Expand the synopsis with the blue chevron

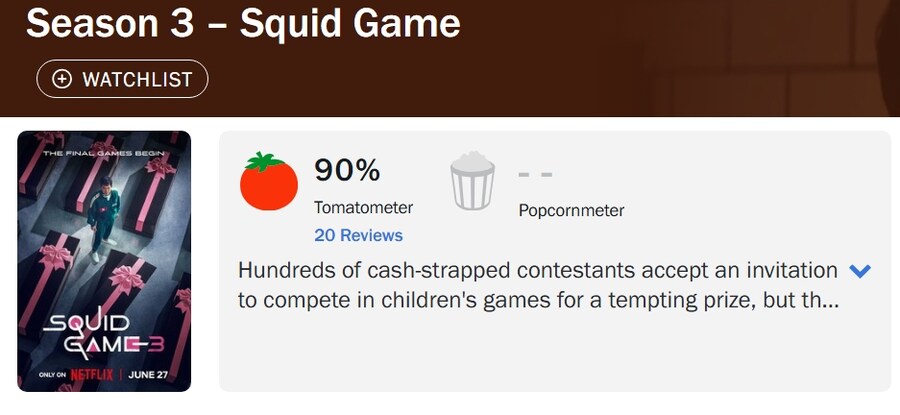tap(859, 271)
